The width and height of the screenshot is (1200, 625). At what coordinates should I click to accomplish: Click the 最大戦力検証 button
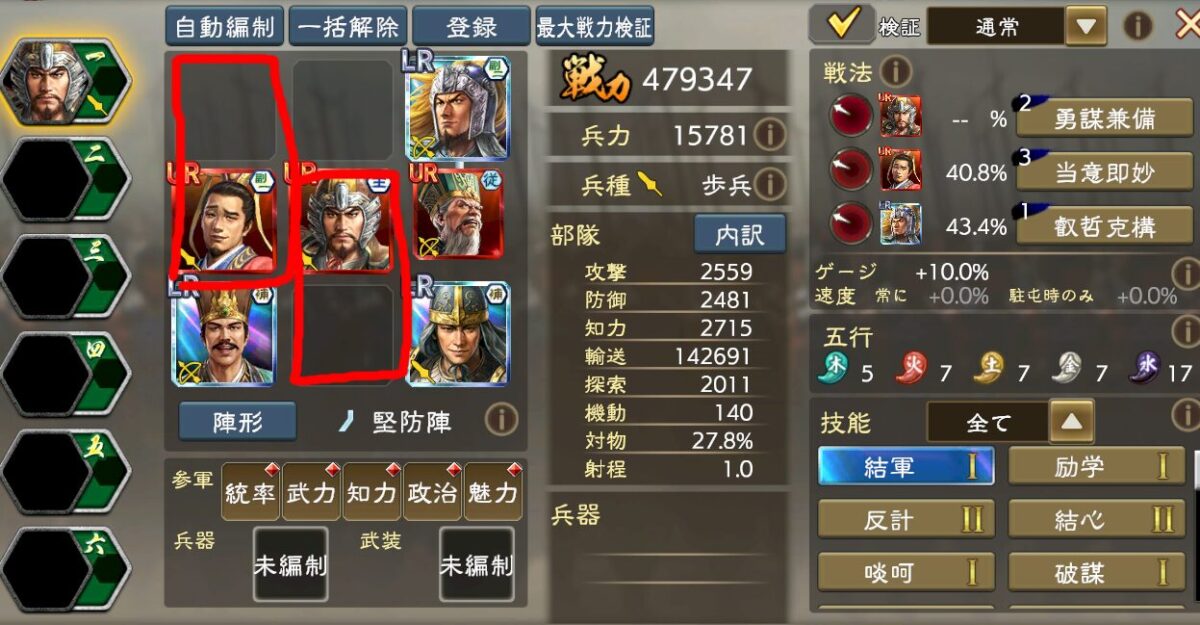595,26
